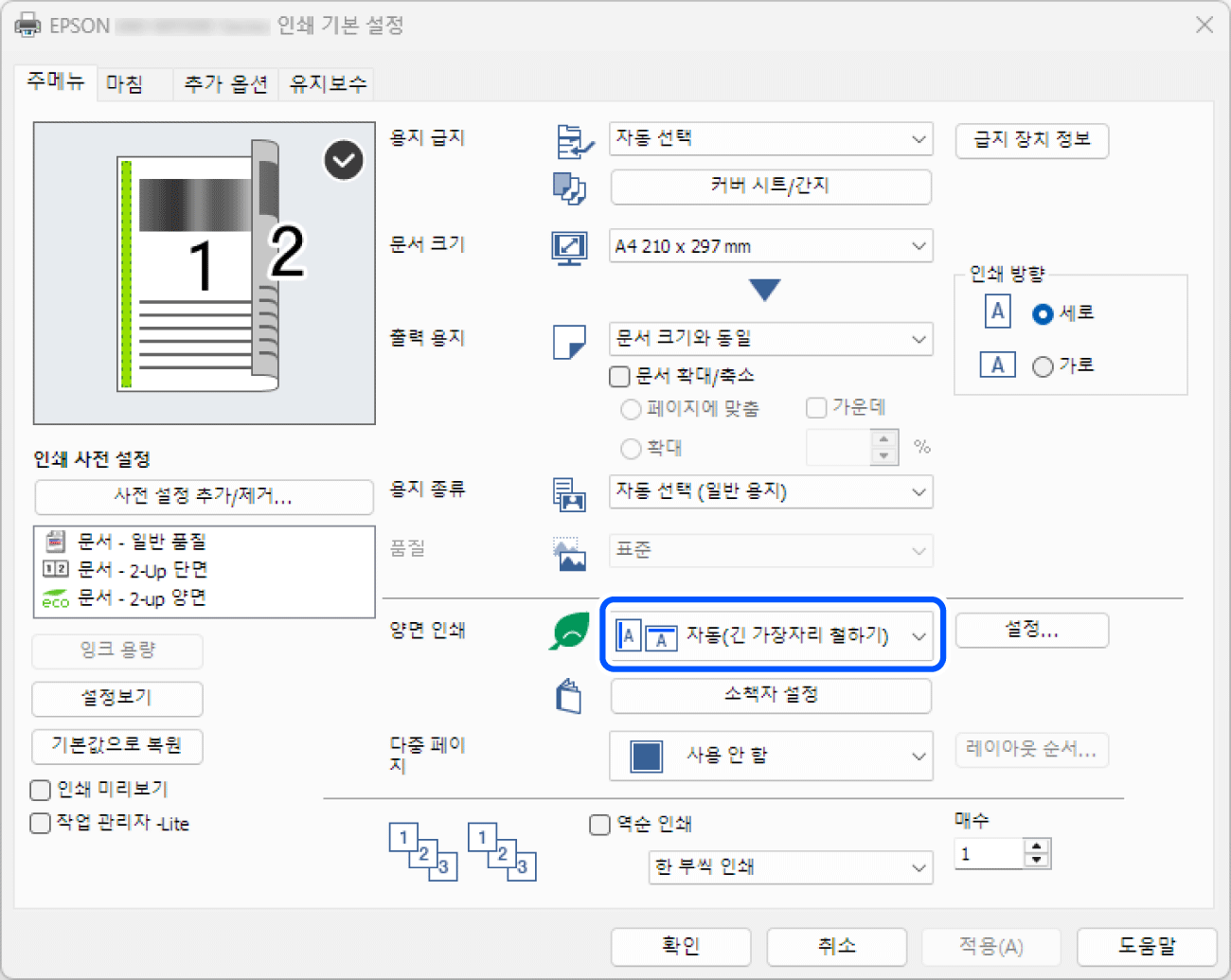Select the 가로 landscape radio button
The height and width of the screenshot is (980, 1231).
(x=1043, y=366)
